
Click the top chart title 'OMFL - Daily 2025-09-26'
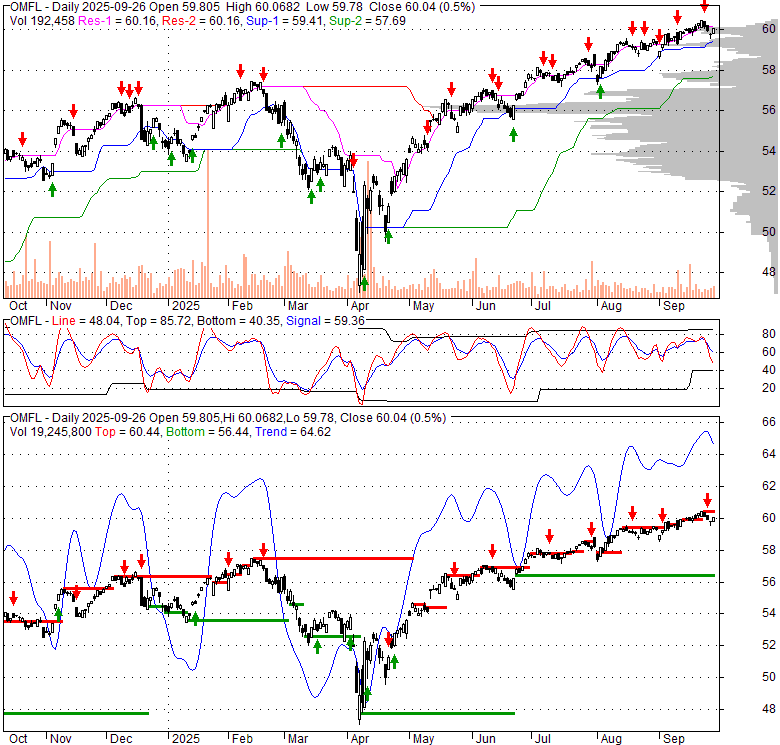pos(78,7)
